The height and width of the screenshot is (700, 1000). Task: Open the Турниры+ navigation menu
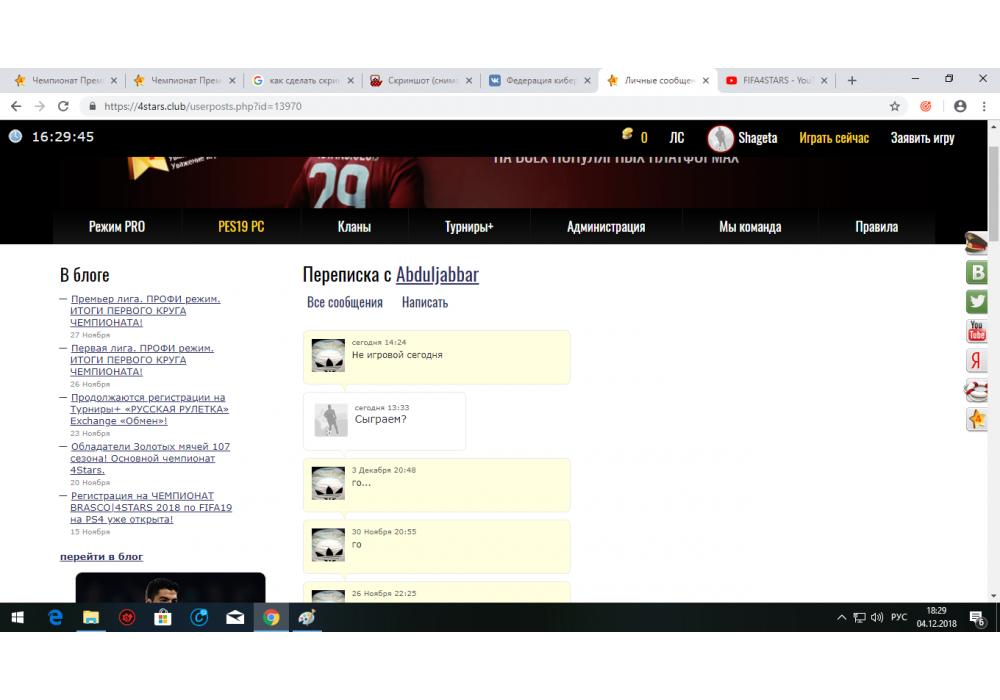pyautogui.click(x=469, y=227)
